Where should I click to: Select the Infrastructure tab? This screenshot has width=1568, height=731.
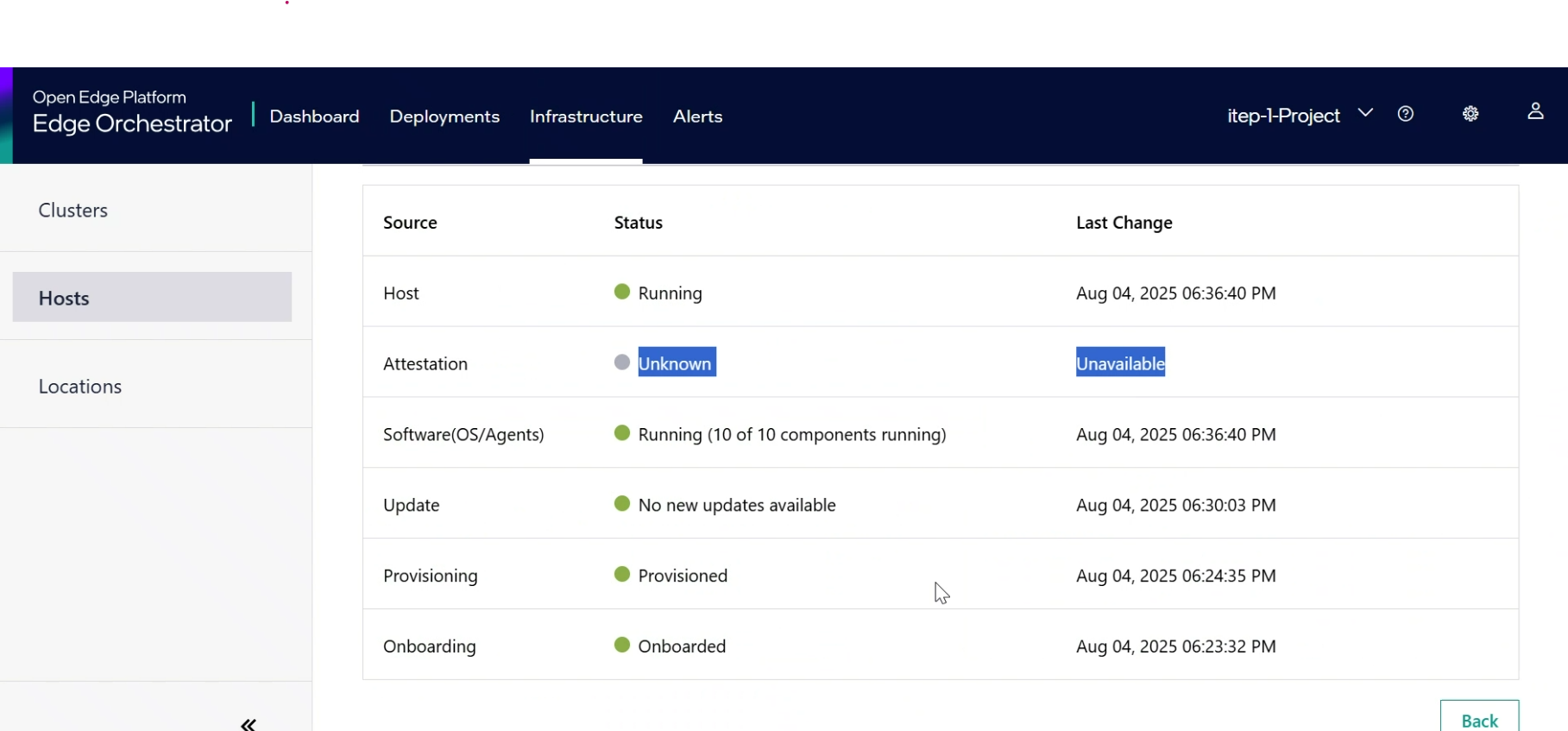(586, 117)
